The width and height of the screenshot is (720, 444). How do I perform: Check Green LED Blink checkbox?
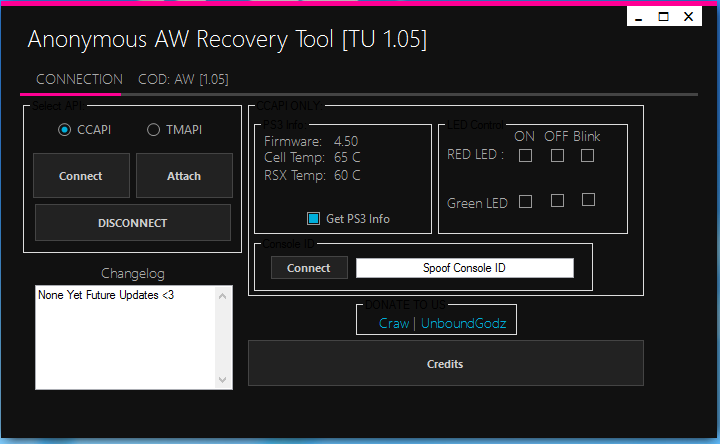(588, 200)
